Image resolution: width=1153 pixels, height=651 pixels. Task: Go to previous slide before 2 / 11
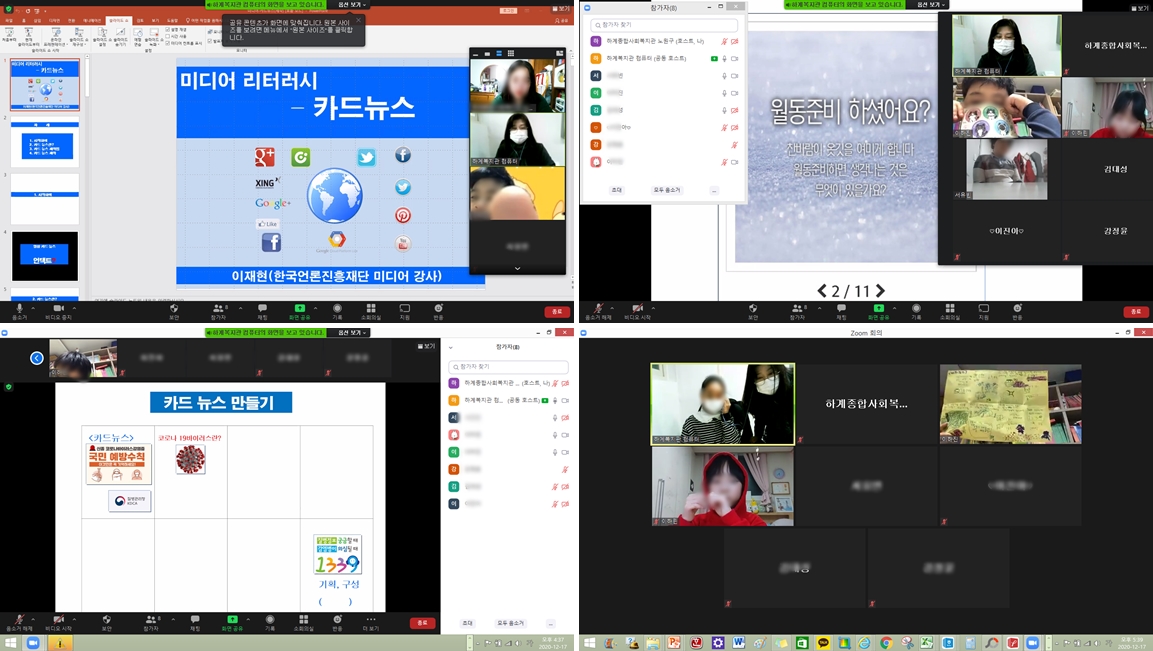tap(822, 291)
